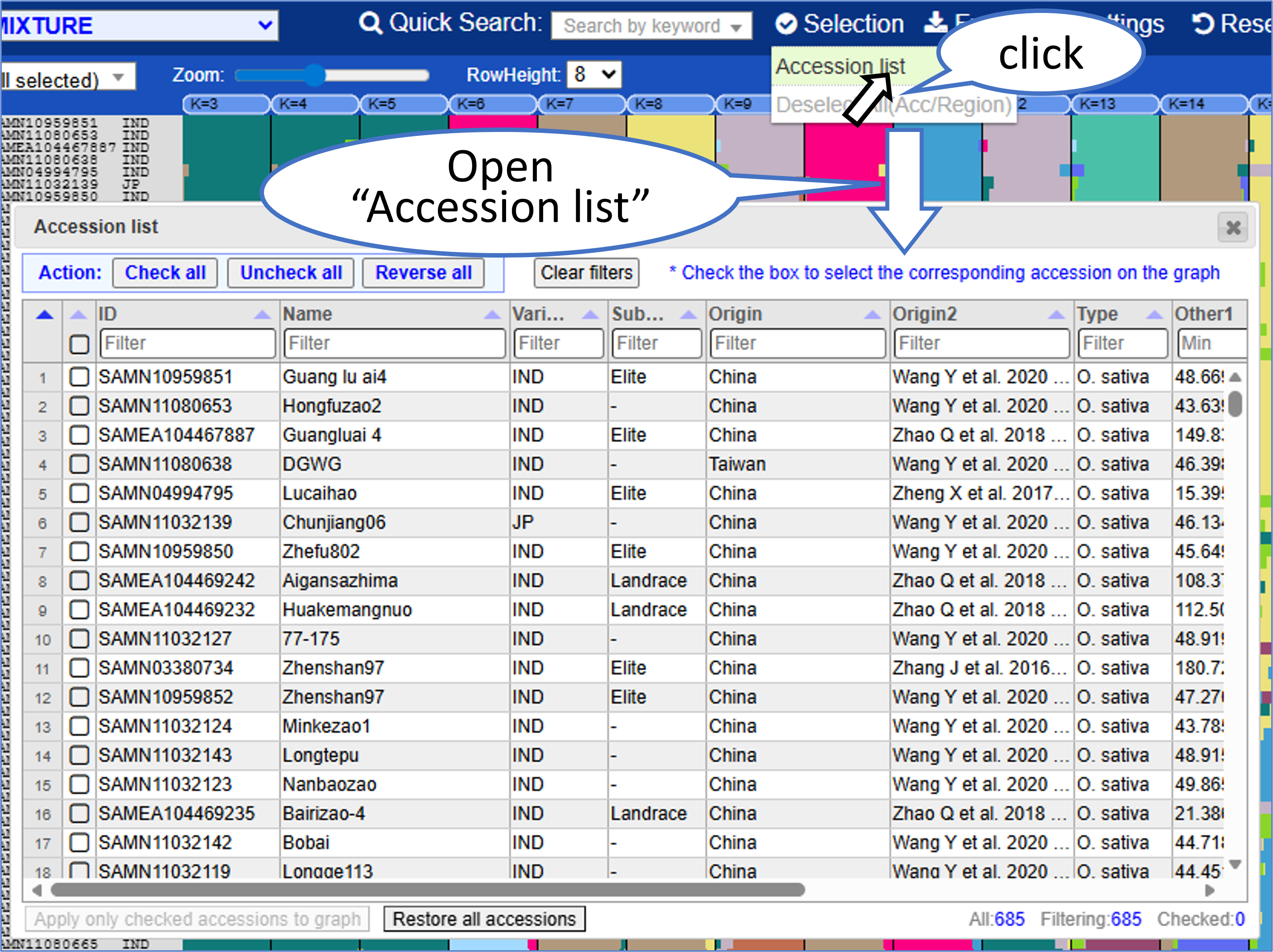Check the box for Zhefu802
Viewport: 1273px width, 952px height.
[x=79, y=552]
